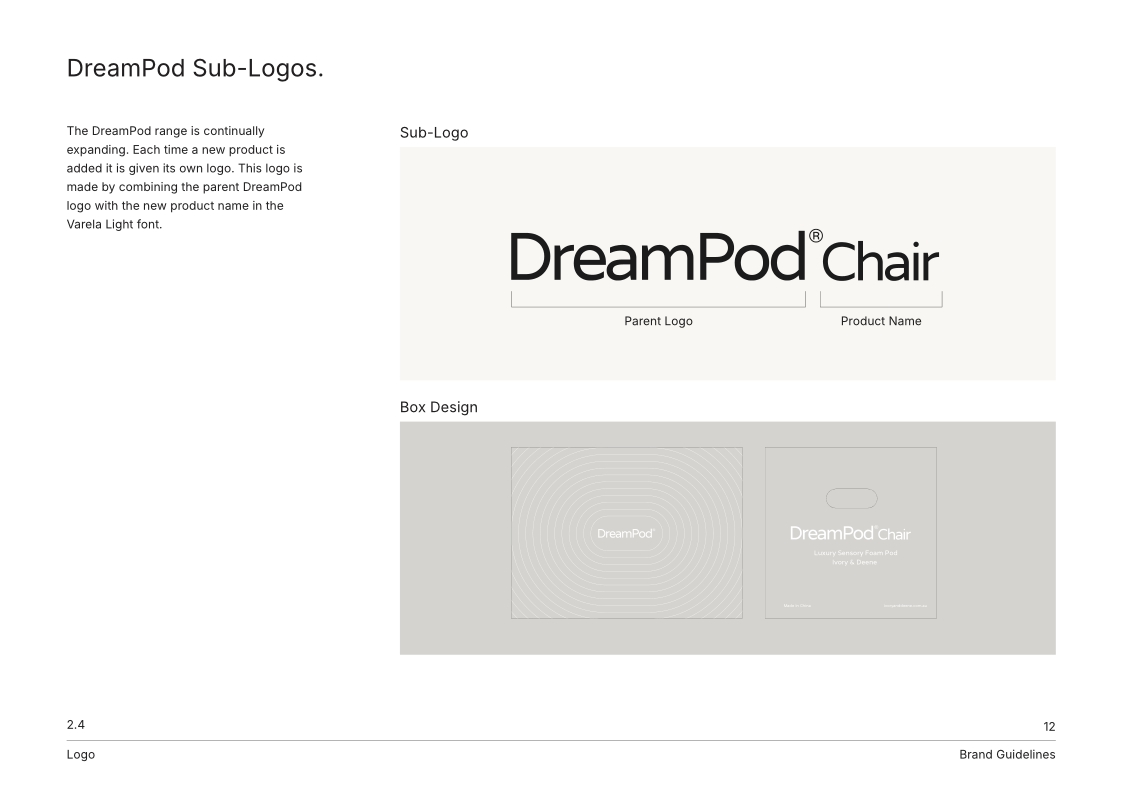Click the section number 2.4
The width and height of the screenshot is (1123, 794).
click(x=76, y=724)
